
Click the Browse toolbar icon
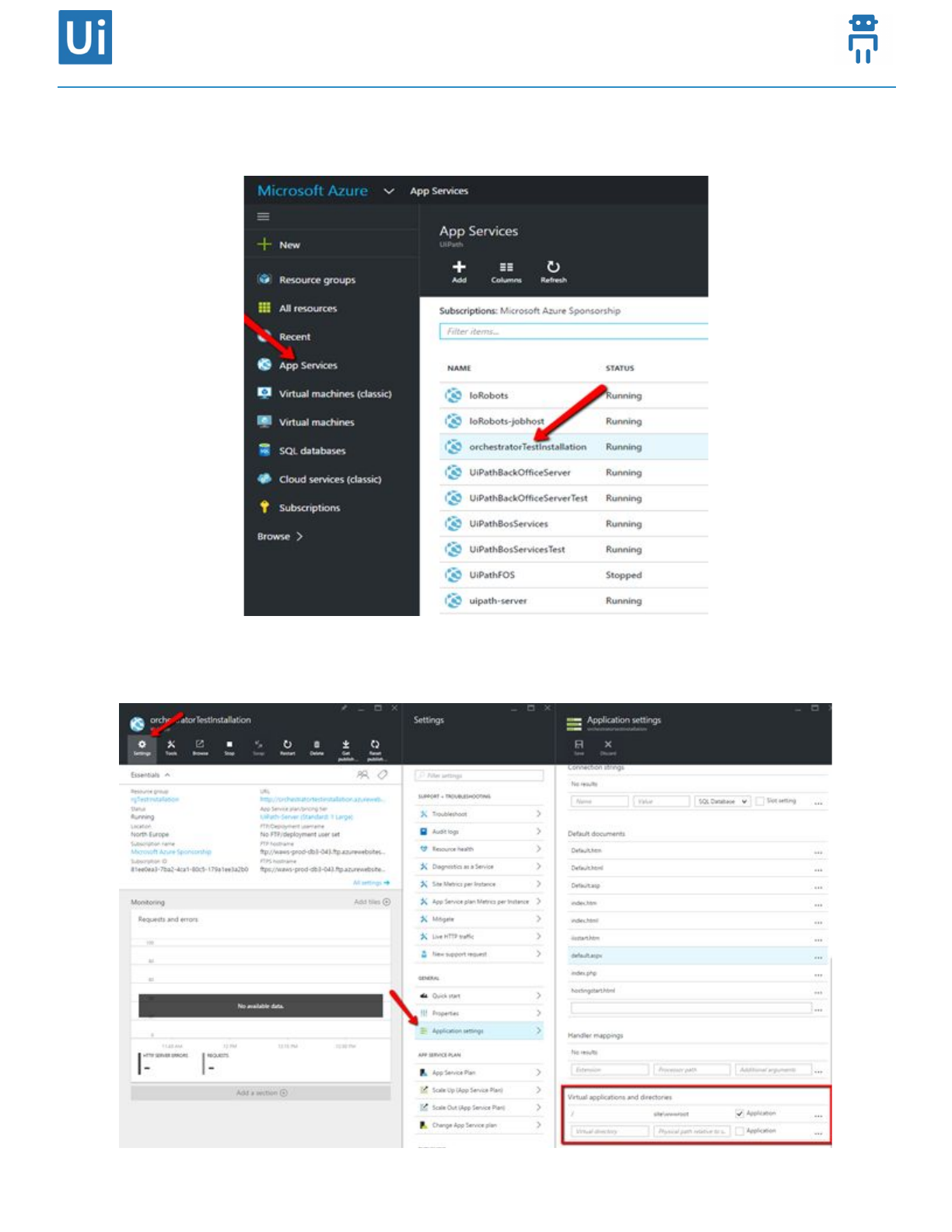pyautogui.click(x=200, y=745)
